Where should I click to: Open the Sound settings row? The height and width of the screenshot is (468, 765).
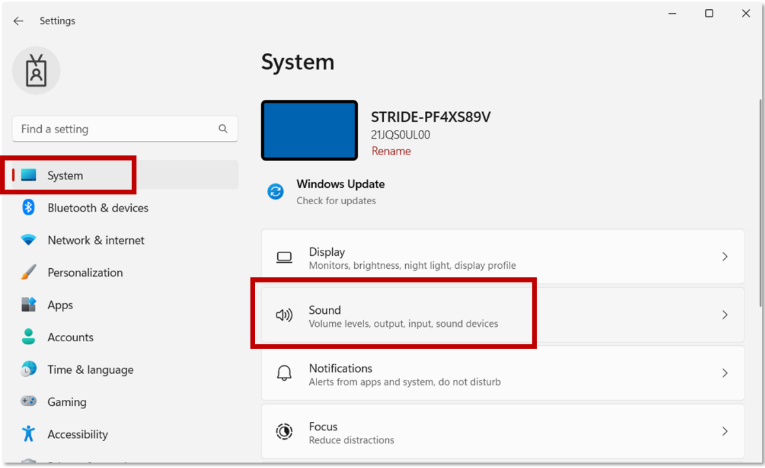click(x=503, y=315)
